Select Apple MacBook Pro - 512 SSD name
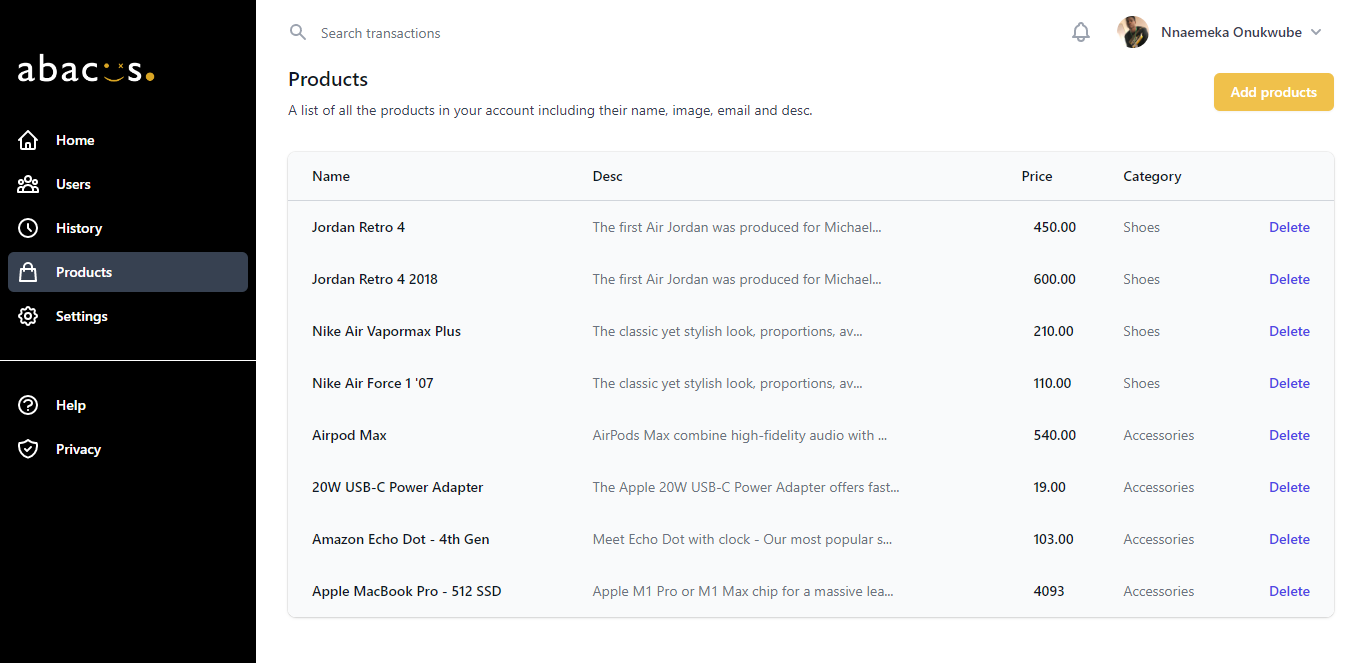The width and height of the screenshot is (1366, 663). [x=407, y=591]
